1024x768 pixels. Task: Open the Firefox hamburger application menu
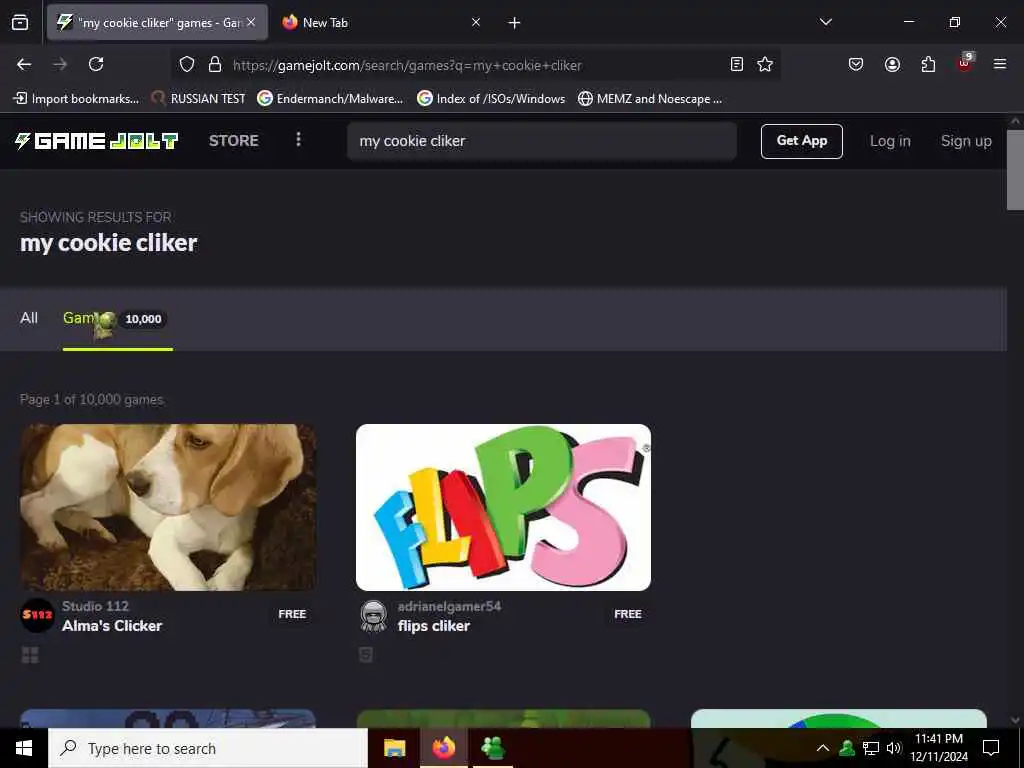click(999, 64)
